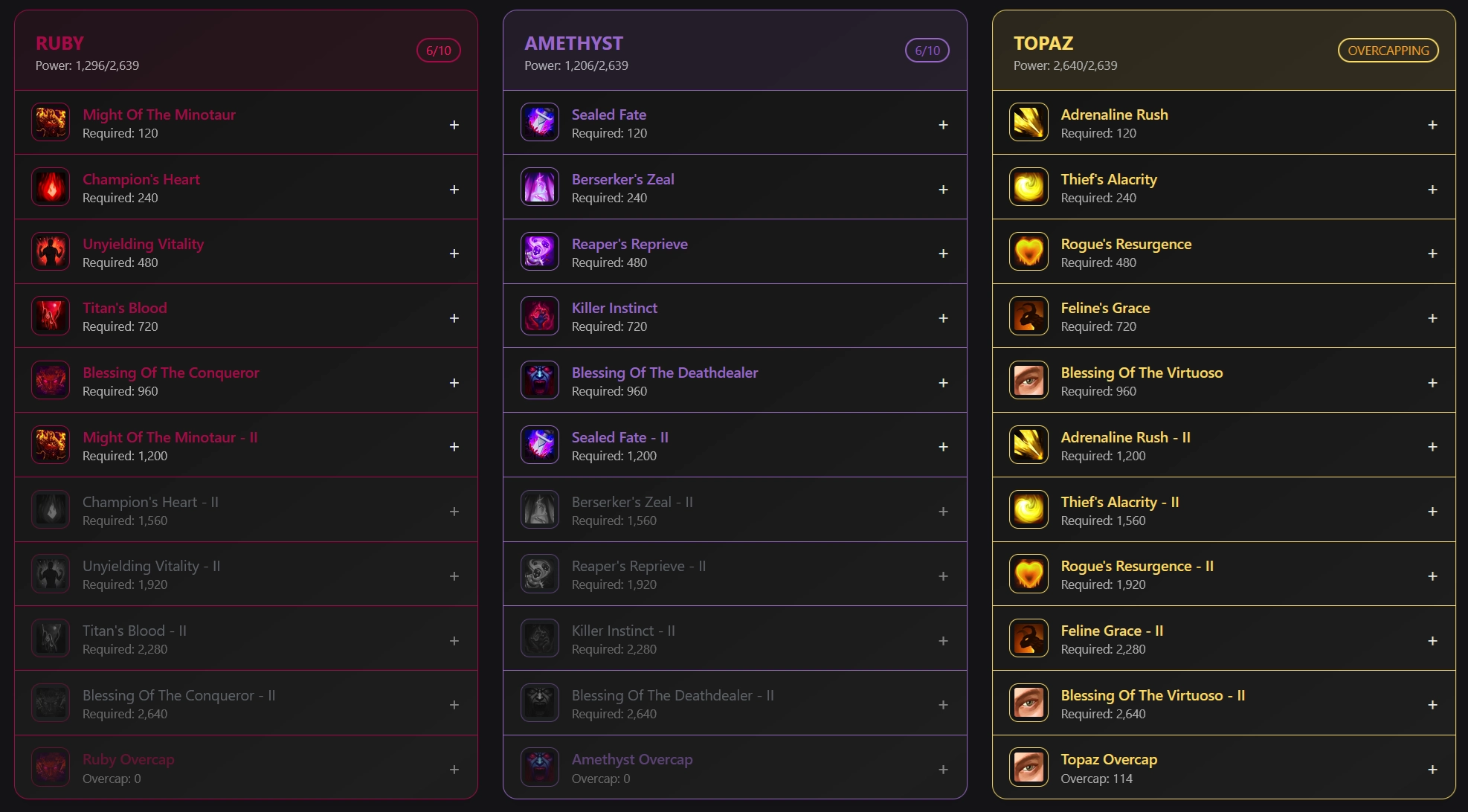Expand Killer Instinct using its plus sign
1468x812 pixels.
pyautogui.click(x=943, y=318)
